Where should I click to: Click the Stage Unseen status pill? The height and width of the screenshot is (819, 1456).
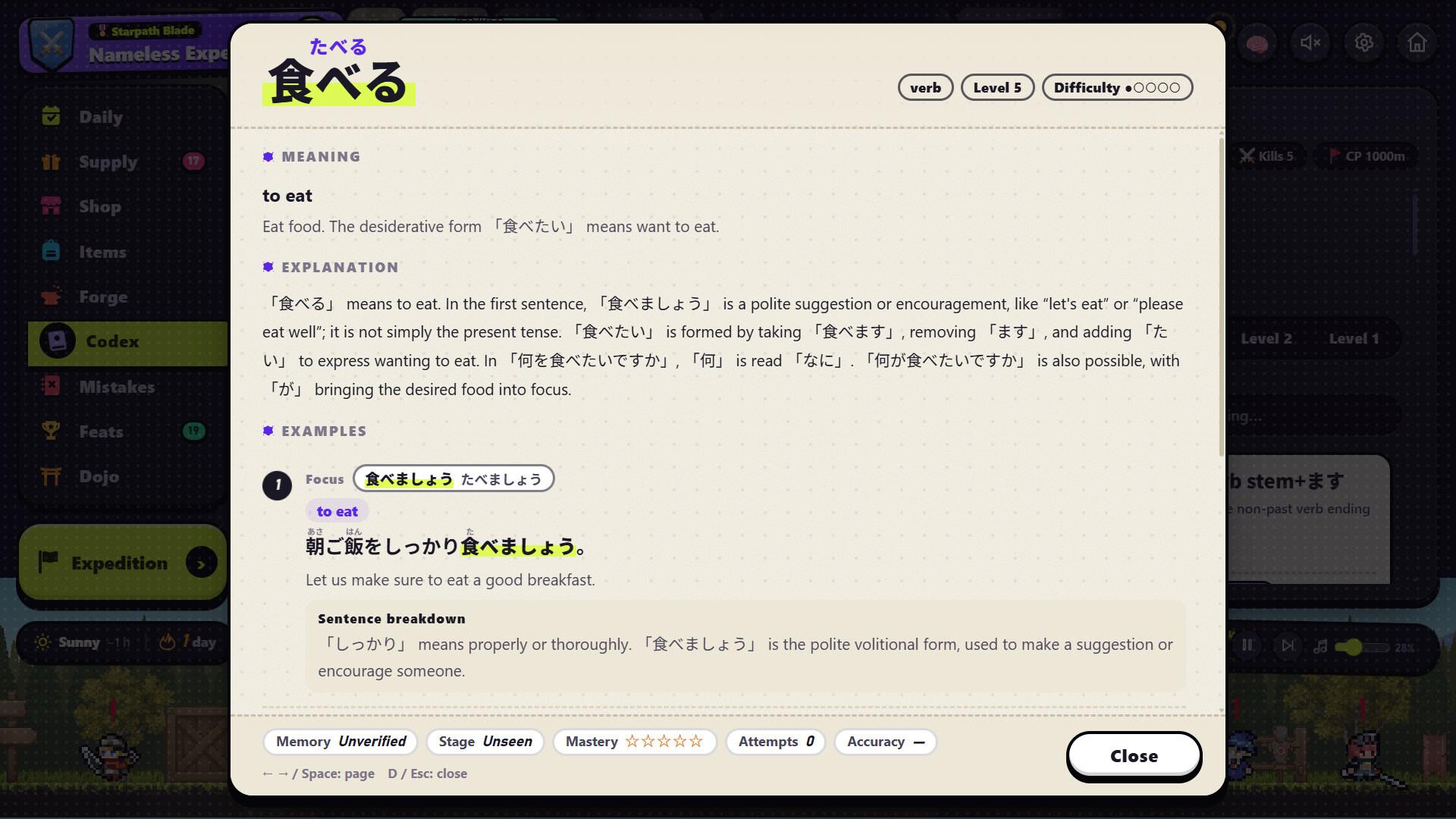click(x=485, y=741)
